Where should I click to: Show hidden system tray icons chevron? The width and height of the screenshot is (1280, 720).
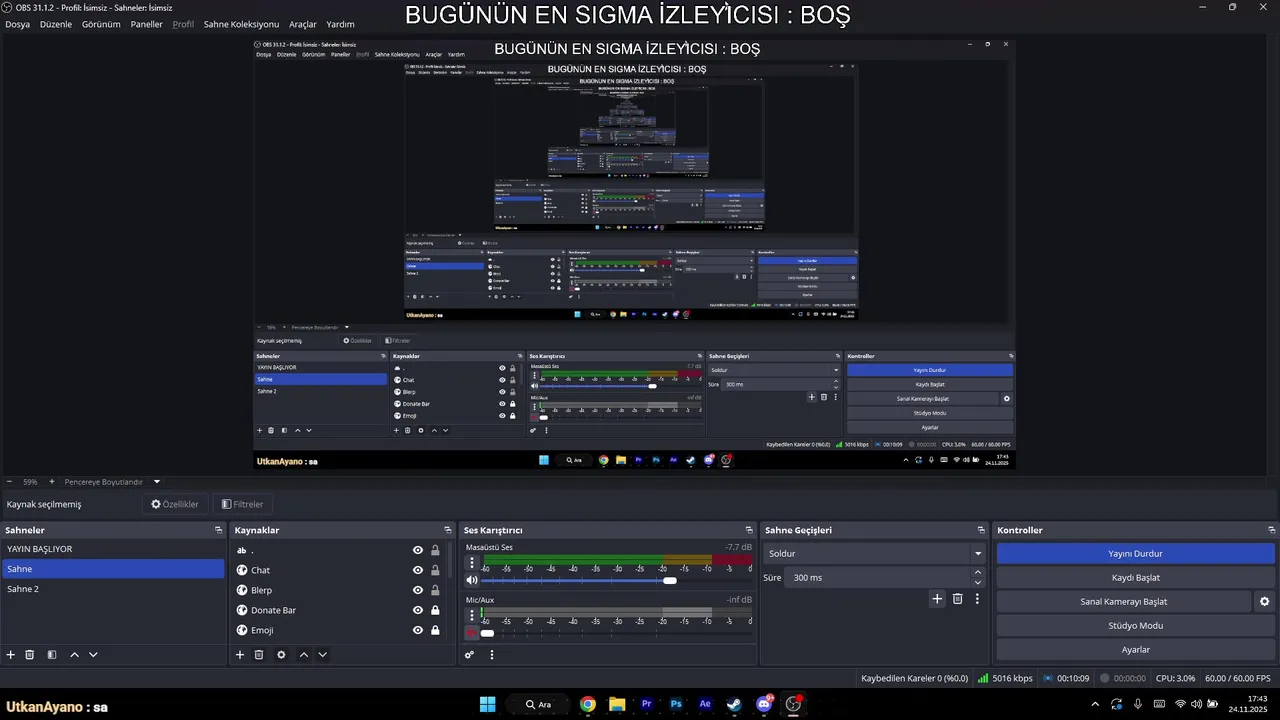(x=1095, y=704)
